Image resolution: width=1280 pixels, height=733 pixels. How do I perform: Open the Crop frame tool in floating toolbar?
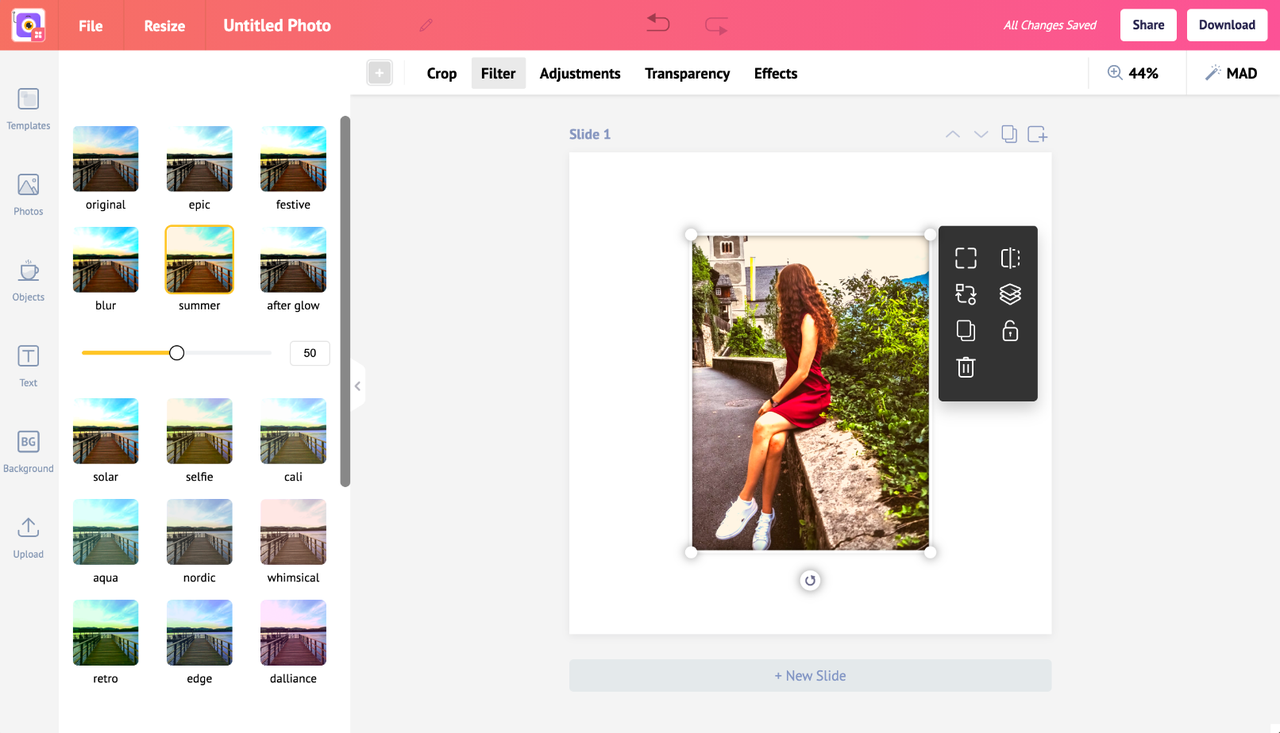965,257
